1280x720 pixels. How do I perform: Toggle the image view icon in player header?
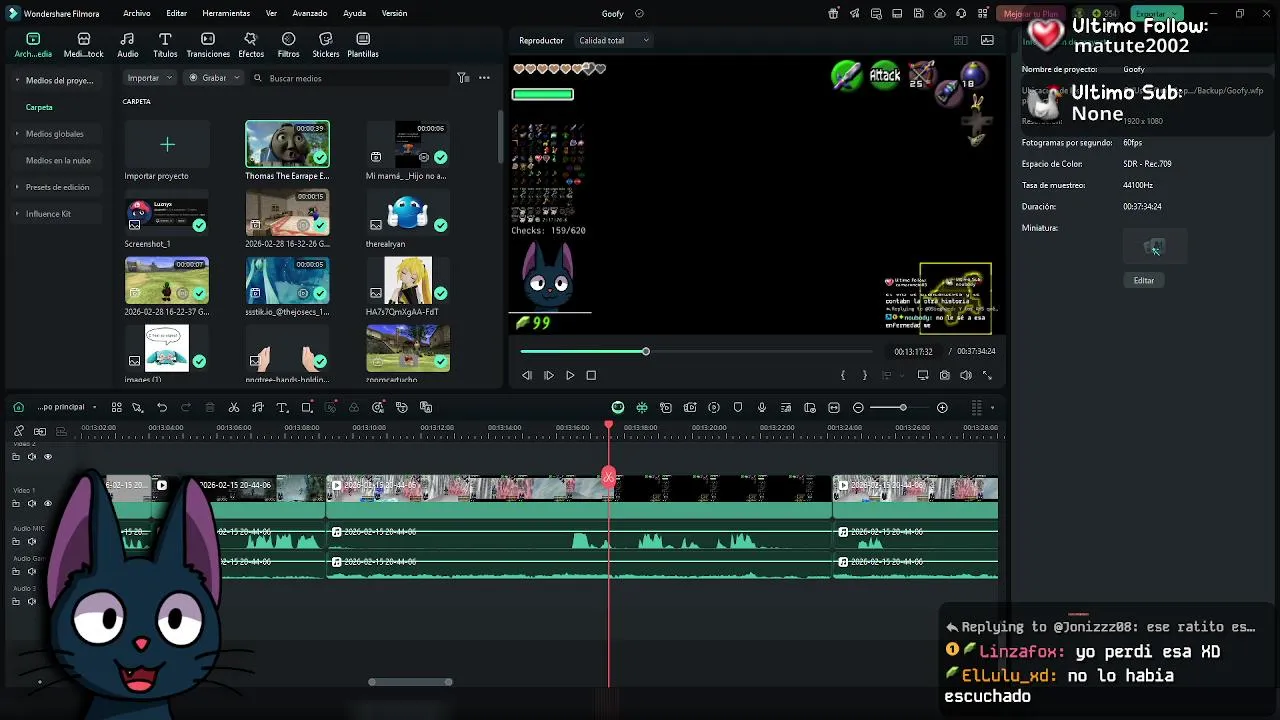click(x=988, y=41)
